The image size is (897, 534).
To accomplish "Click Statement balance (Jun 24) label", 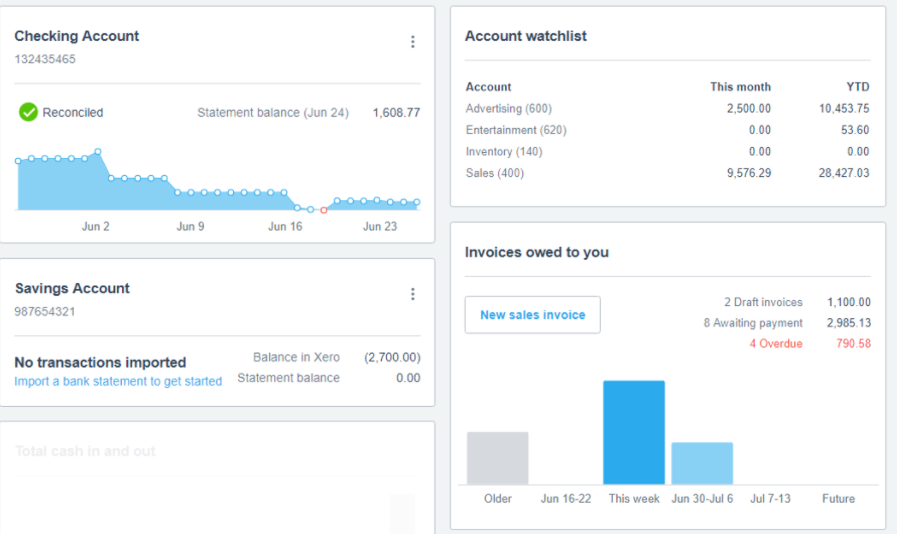I will [273, 113].
